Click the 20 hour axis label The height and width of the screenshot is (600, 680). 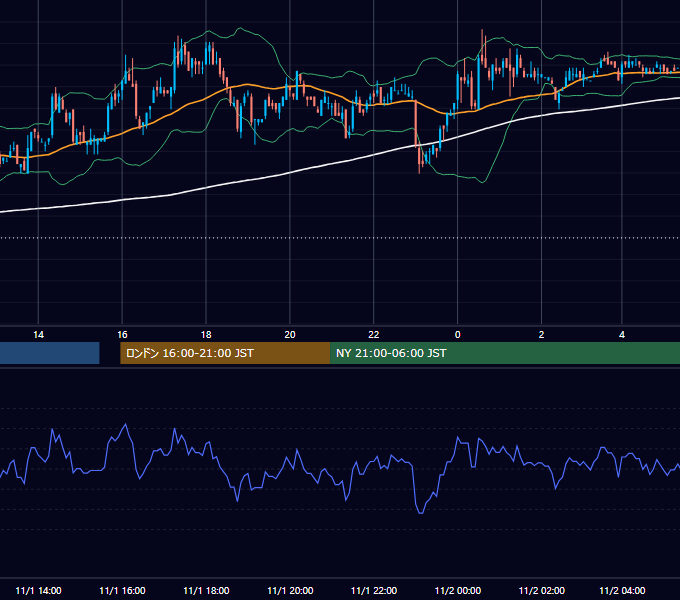click(x=290, y=335)
